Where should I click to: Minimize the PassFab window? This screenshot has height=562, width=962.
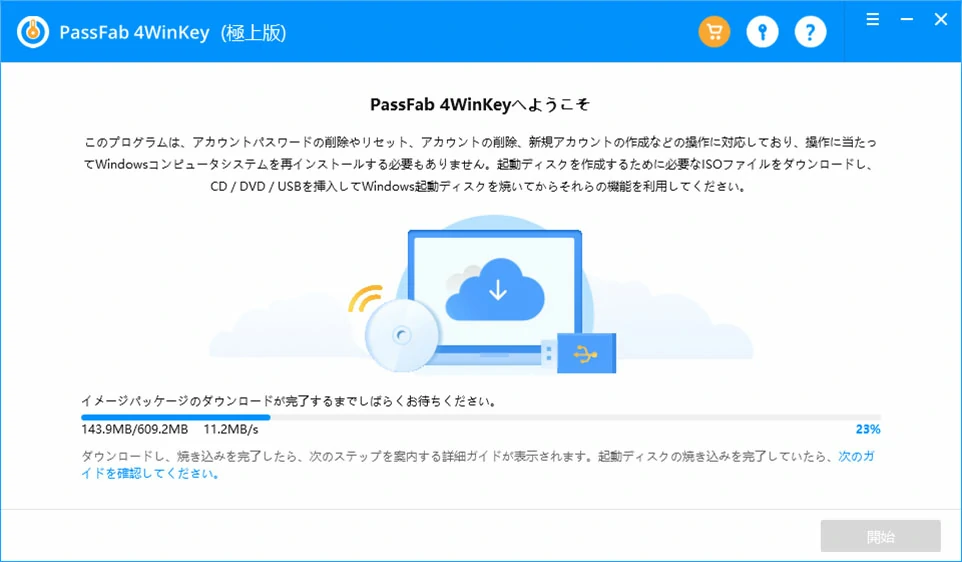[907, 20]
